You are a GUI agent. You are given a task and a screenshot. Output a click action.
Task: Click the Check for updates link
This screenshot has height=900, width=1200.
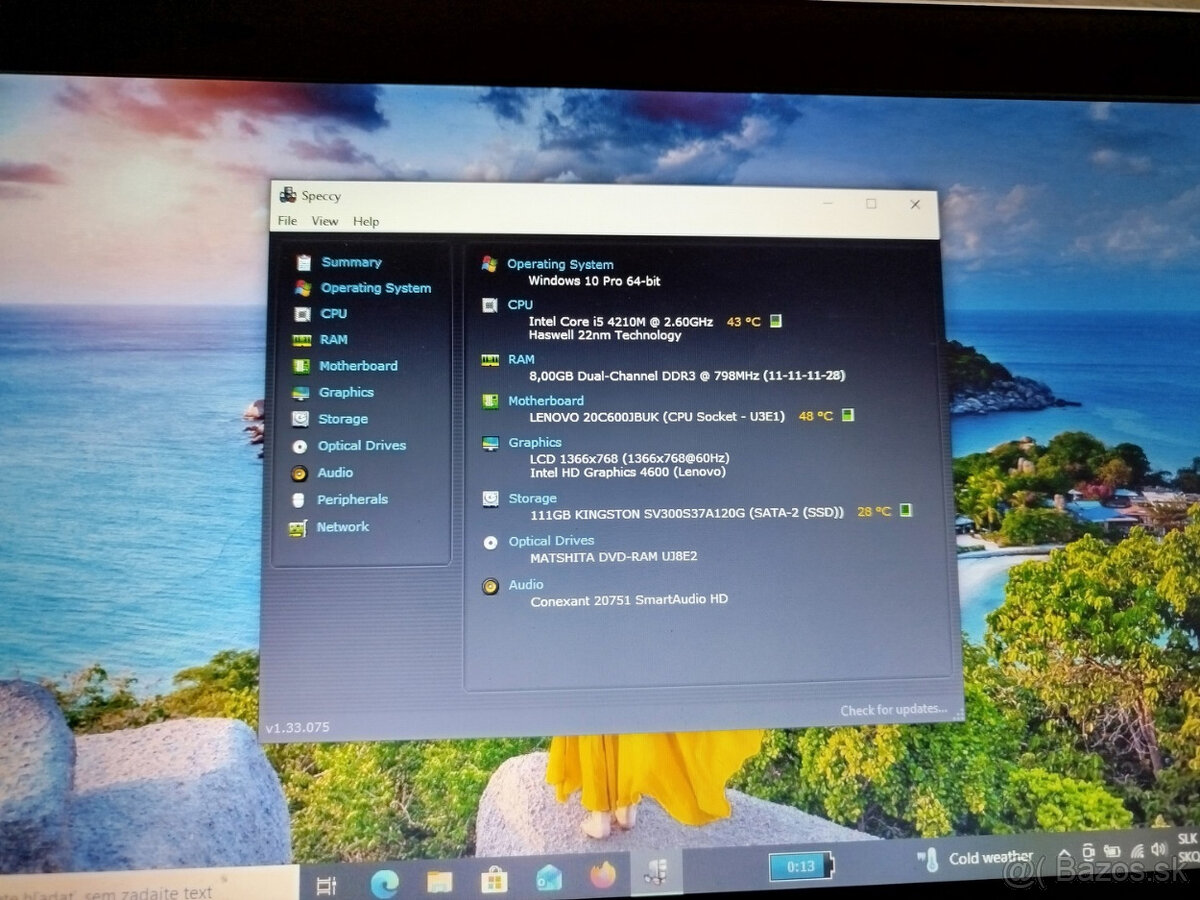tap(893, 708)
